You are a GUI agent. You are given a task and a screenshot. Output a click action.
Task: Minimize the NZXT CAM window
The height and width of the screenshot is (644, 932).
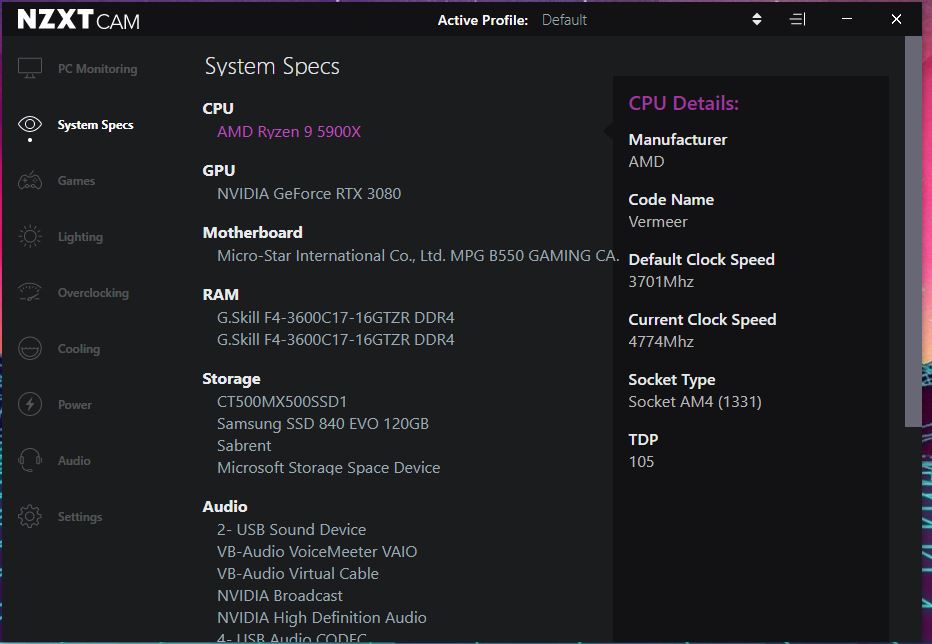click(847, 19)
